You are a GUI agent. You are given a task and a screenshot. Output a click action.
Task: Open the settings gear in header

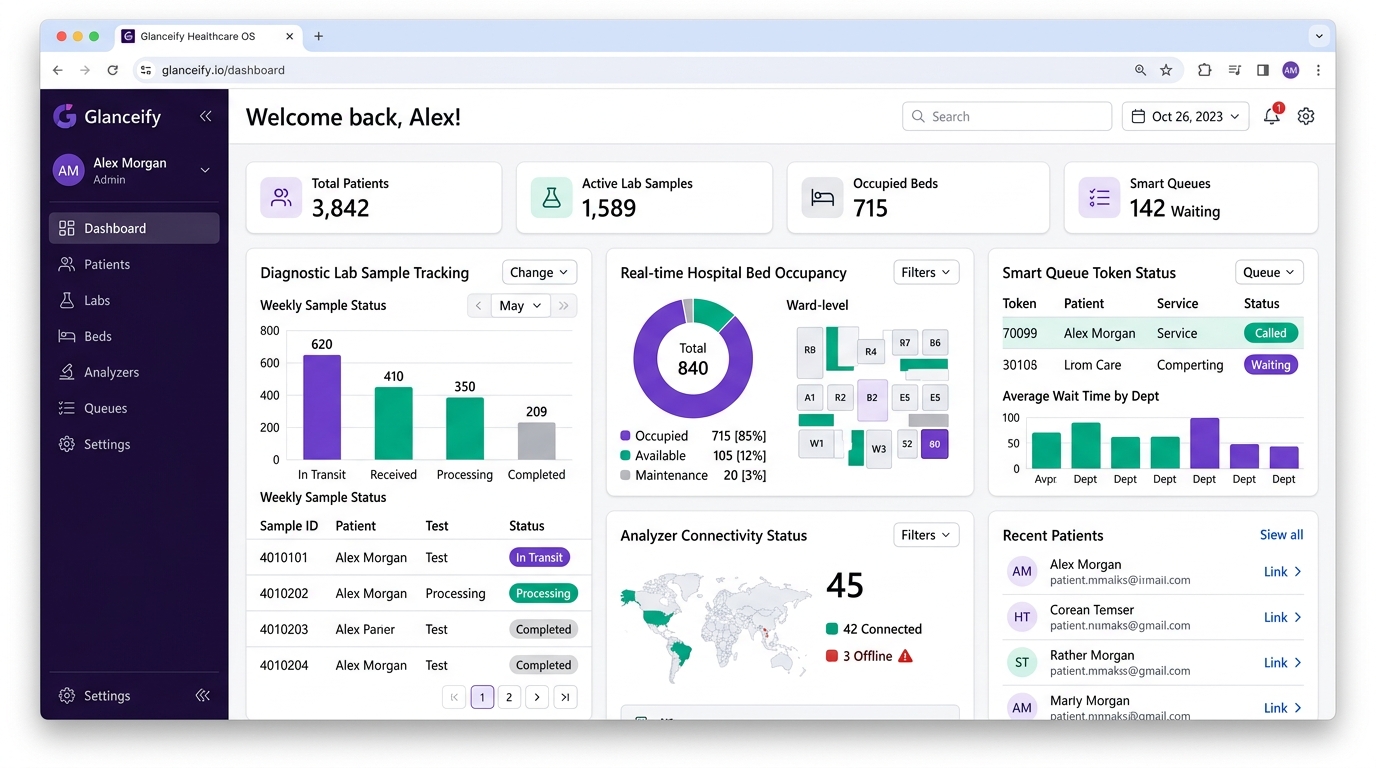point(1306,116)
